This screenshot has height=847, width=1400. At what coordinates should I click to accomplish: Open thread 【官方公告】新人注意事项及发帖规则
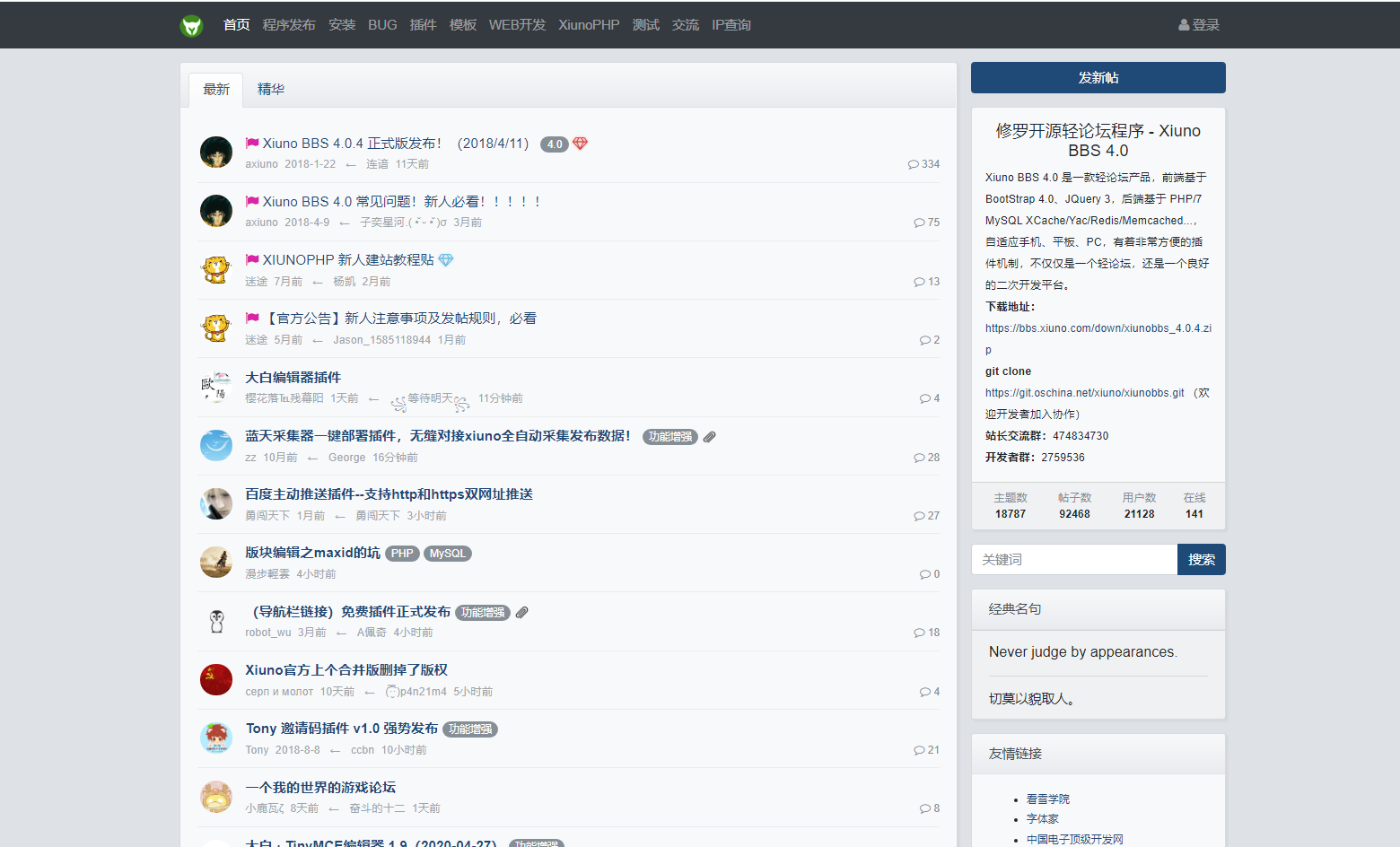pyautogui.click(x=399, y=319)
